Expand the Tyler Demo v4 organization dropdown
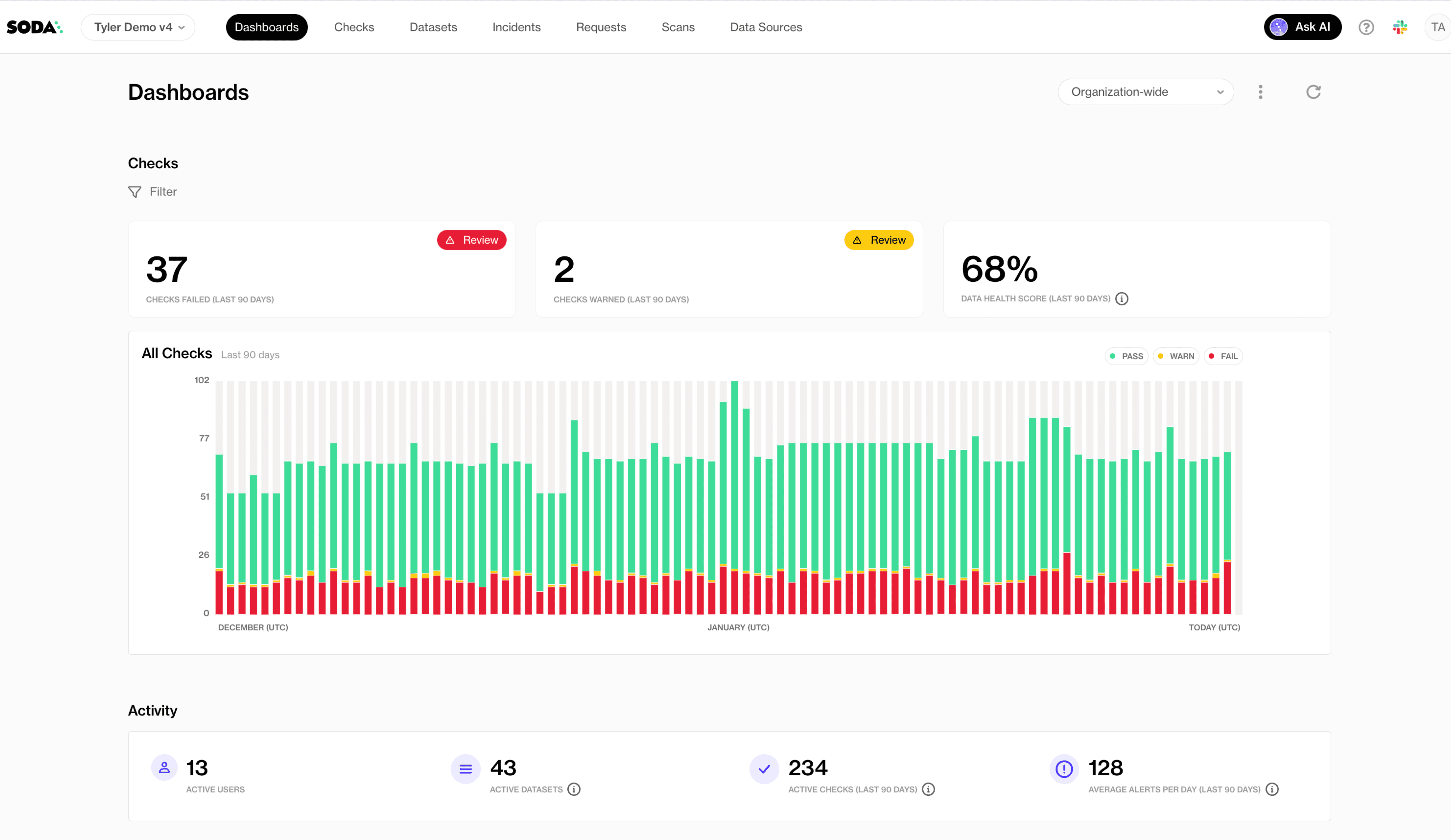 [138, 27]
